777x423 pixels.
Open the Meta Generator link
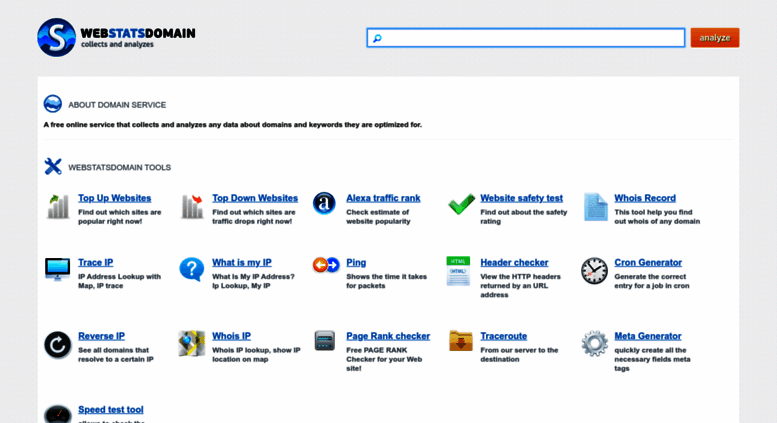[648, 336]
